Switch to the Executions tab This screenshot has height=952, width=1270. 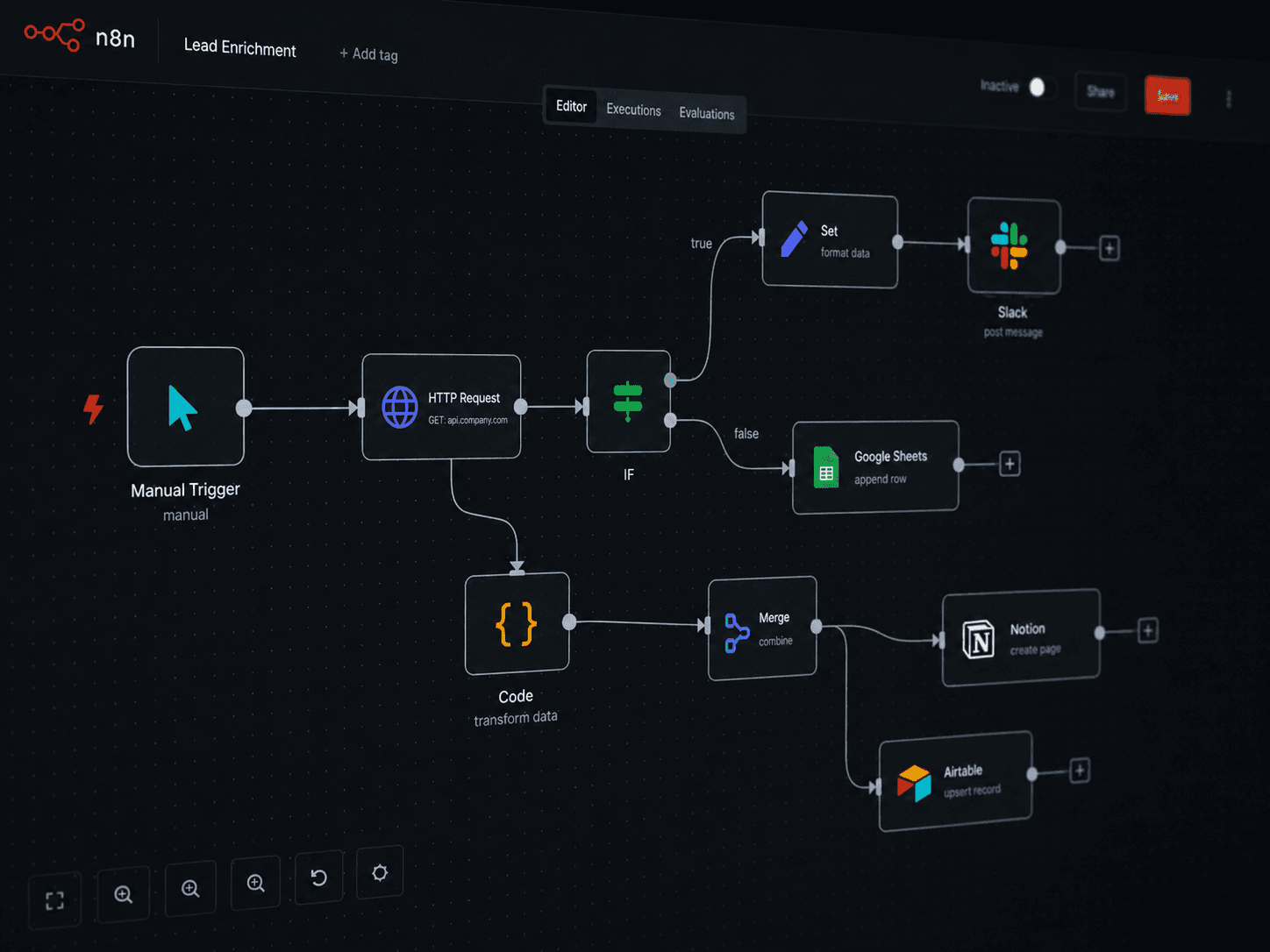[633, 110]
